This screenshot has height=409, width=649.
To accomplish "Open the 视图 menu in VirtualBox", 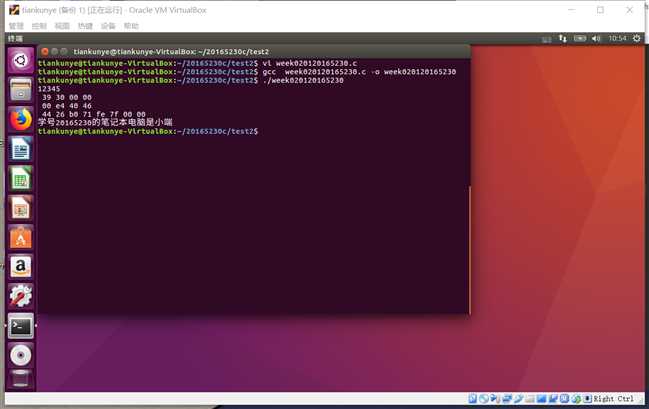I will tap(62, 26).
